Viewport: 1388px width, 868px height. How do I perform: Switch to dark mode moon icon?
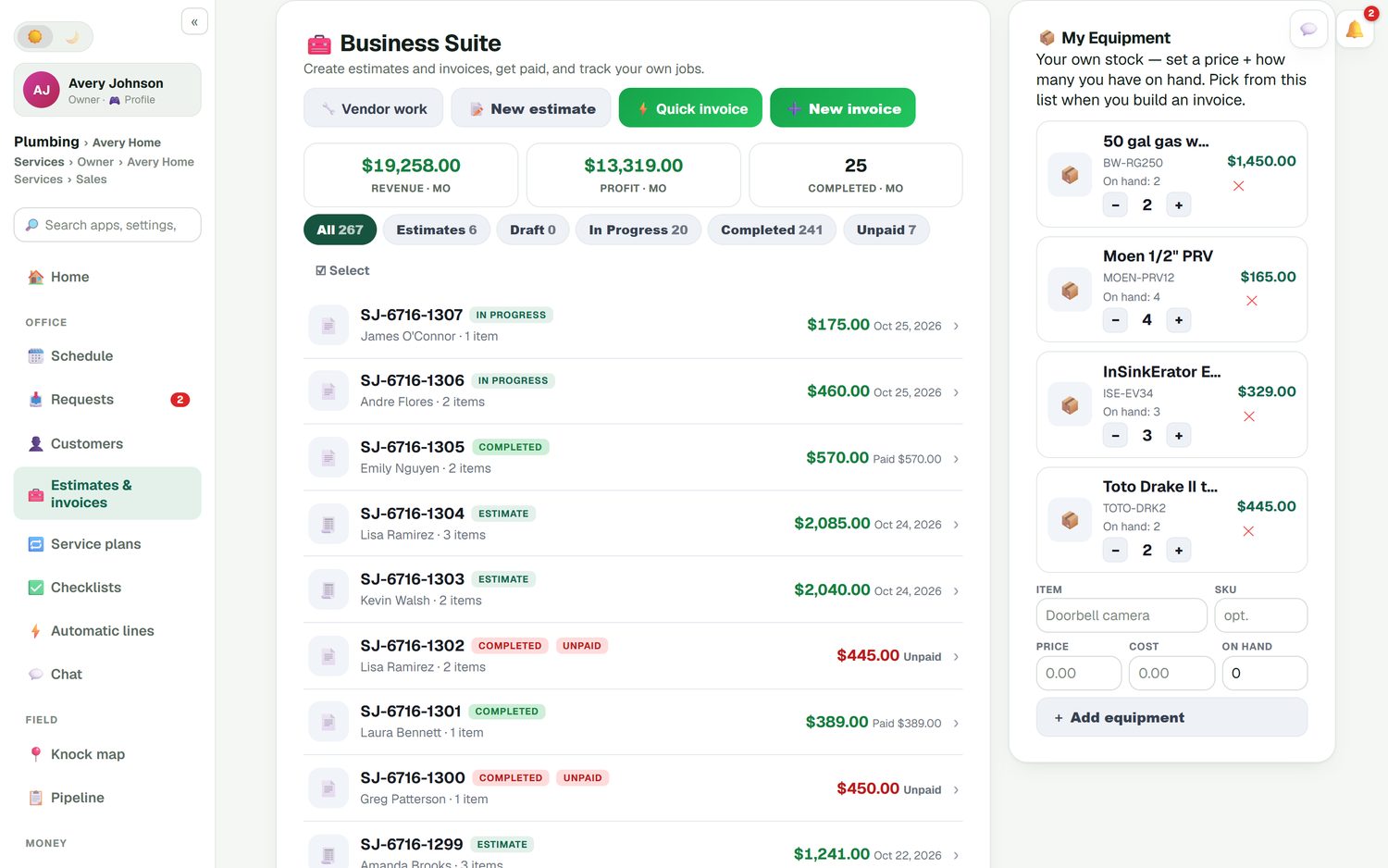[72, 37]
